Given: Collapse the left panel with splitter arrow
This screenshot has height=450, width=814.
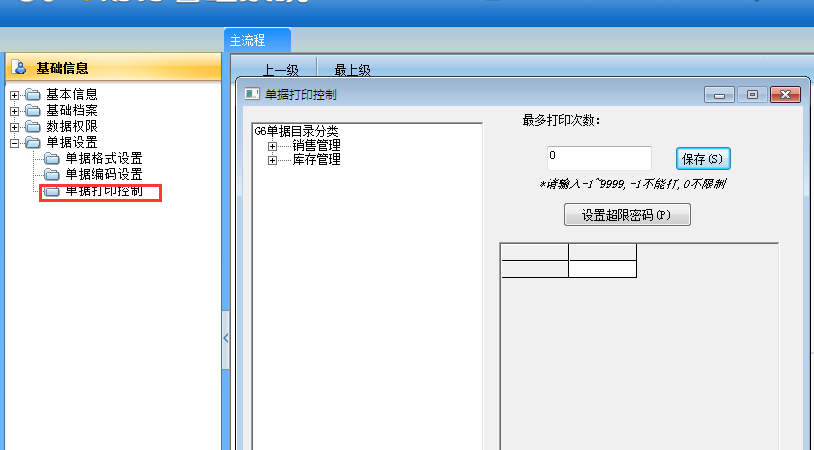Looking at the screenshot, I should pyautogui.click(x=225, y=339).
